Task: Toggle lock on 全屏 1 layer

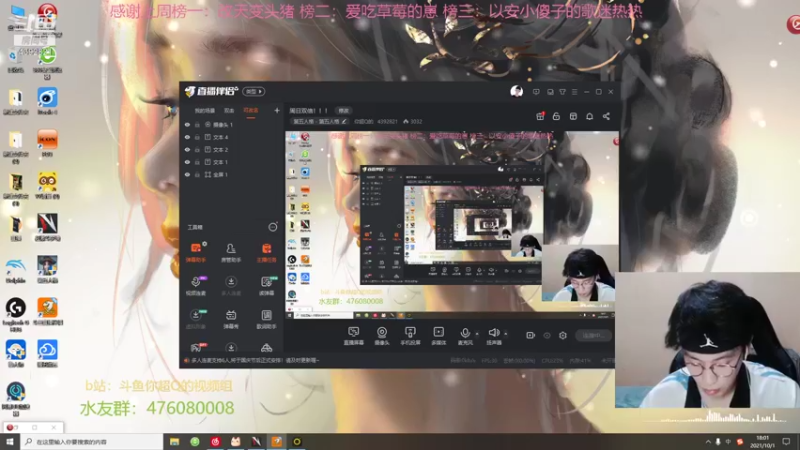Action: [x=197, y=174]
